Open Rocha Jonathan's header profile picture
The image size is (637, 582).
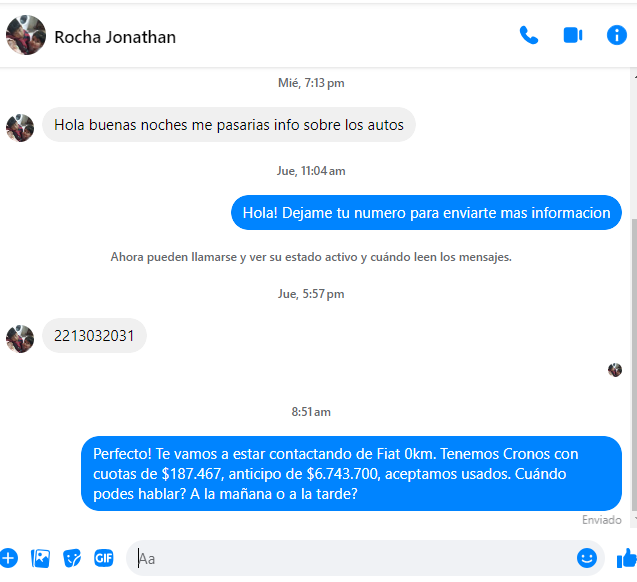pyautogui.click(x=25, y=36)
